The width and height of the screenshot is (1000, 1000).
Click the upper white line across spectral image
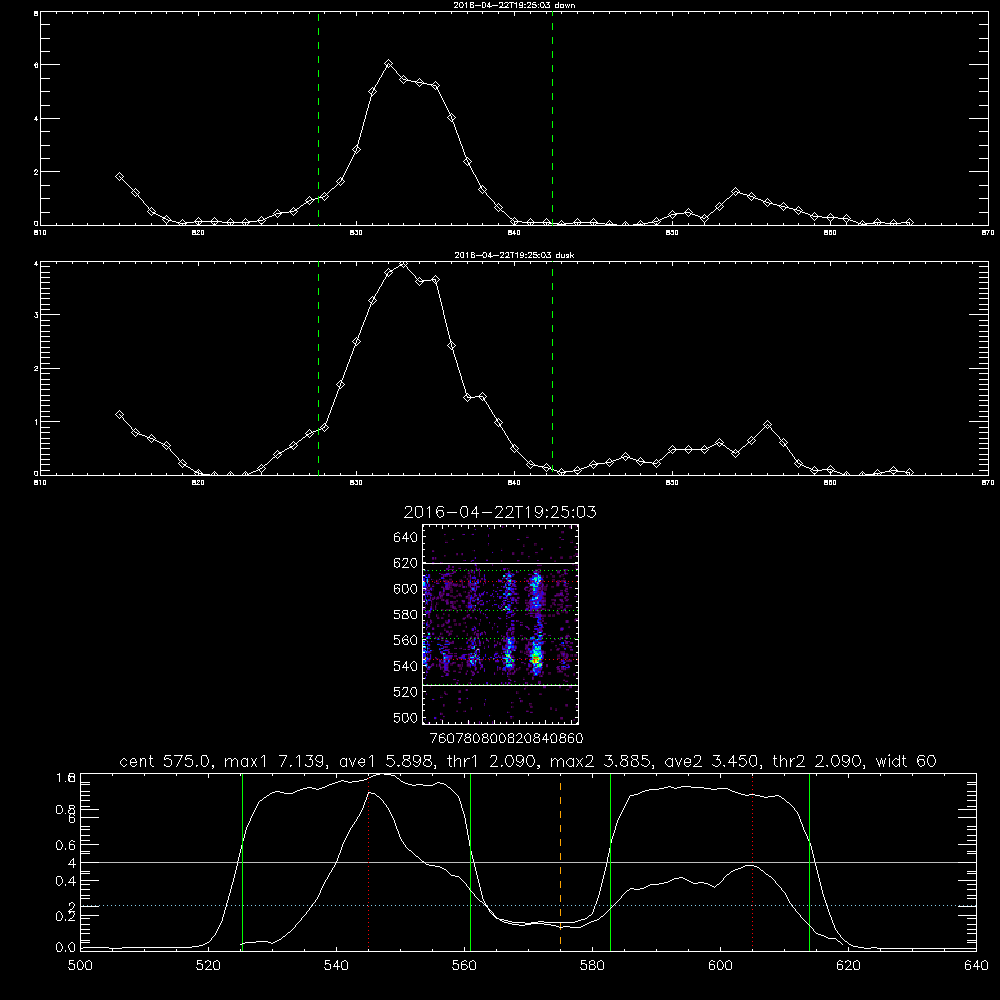(500, 563)
